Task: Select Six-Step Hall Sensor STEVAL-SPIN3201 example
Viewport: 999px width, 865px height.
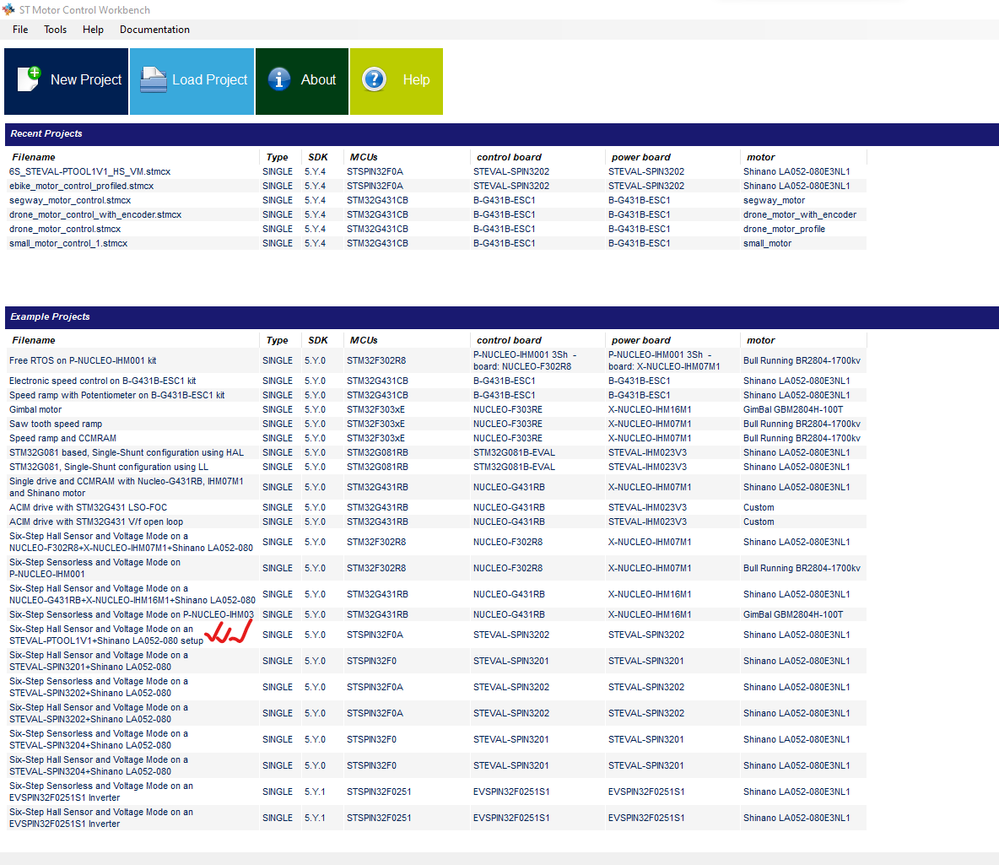Action: (99, 661)
